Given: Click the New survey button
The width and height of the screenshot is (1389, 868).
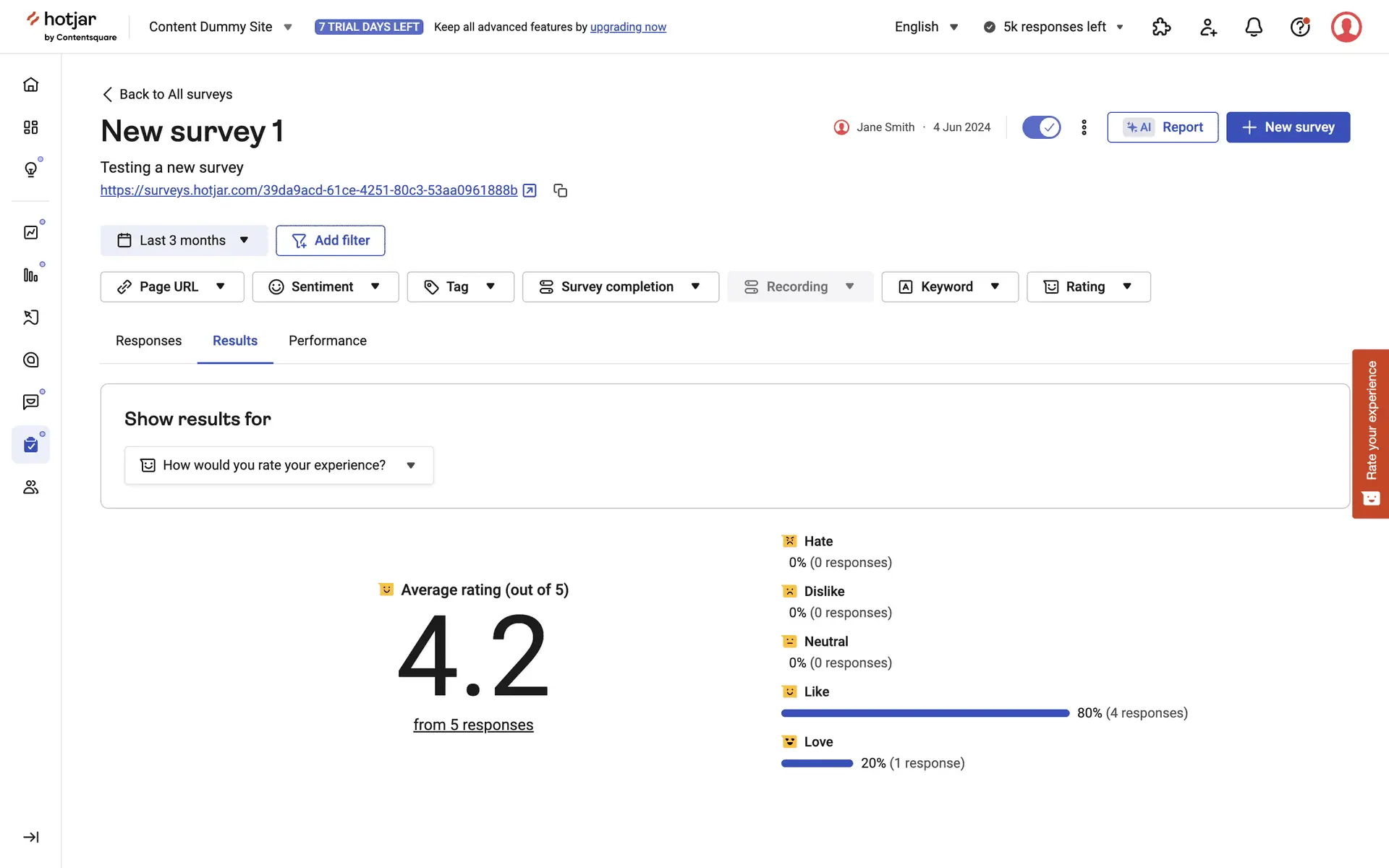Looking at the screenshot, I should point(1288,127).
